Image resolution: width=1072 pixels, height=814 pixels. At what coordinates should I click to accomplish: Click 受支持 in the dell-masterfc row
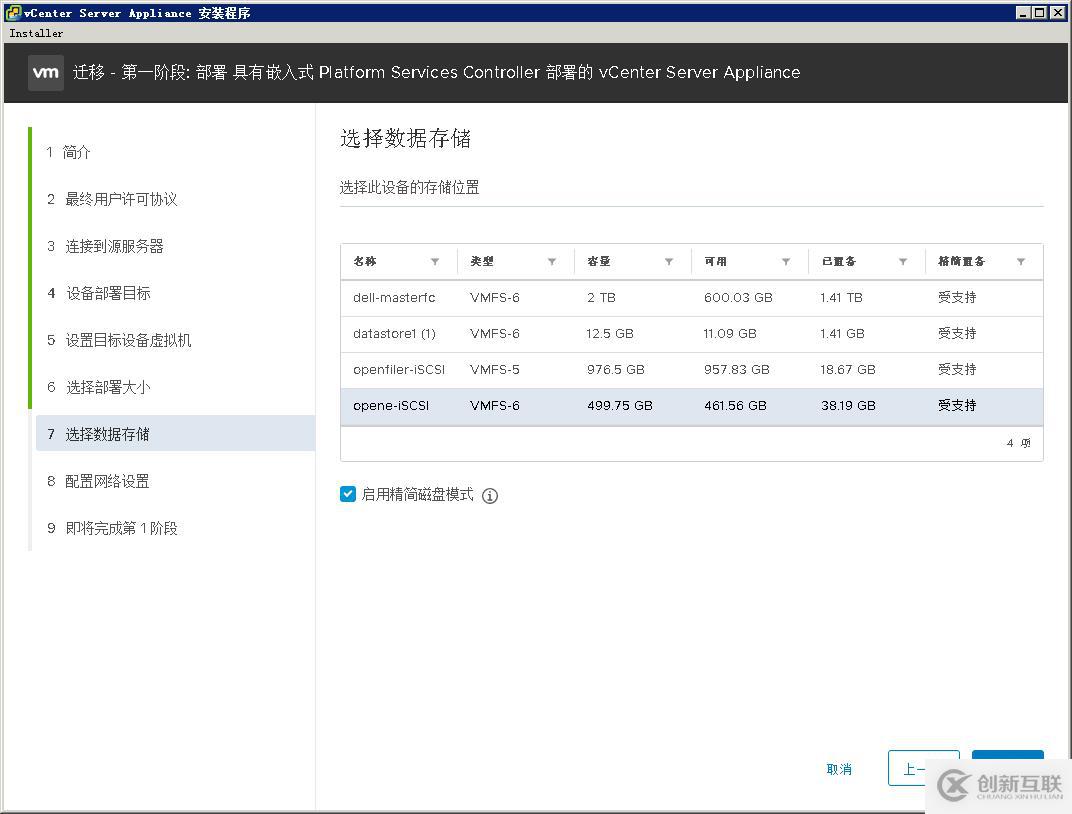[x=956, y=297]
